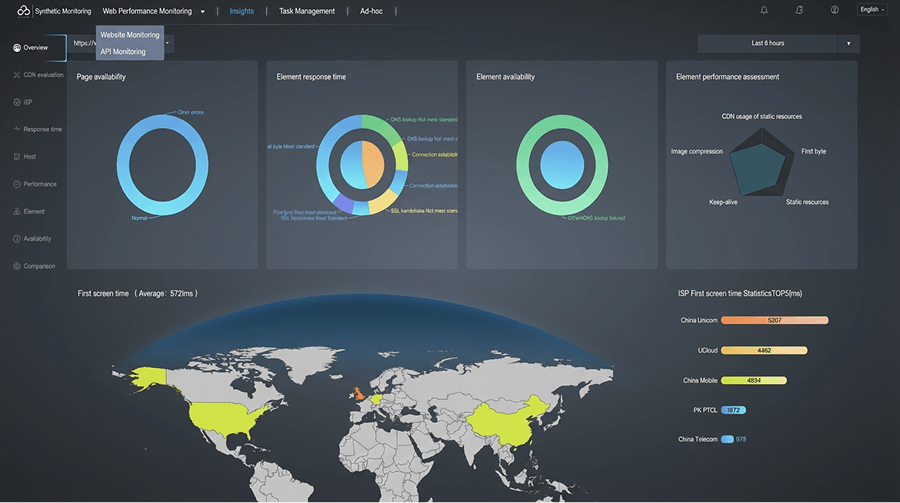Open the Response time sidebar link

pos(42,129)
